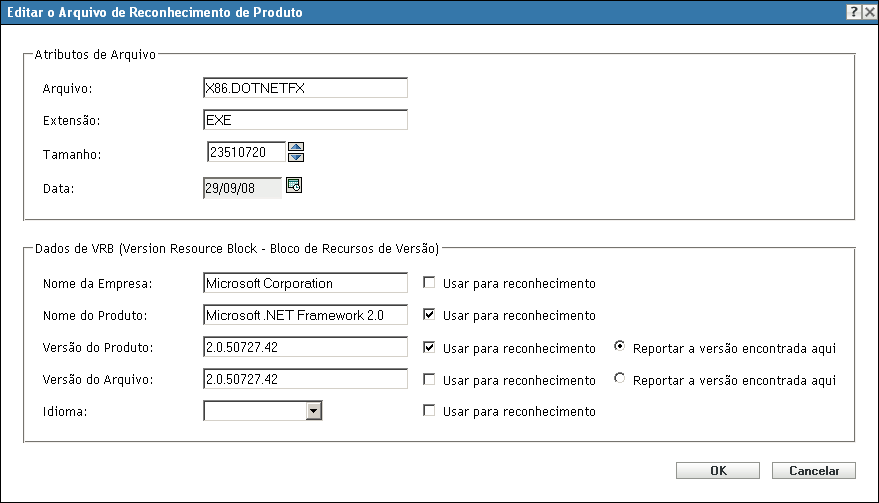Select report version radio for Versão do Produto
Screen dimensions: 879x503
coord(621,347)
